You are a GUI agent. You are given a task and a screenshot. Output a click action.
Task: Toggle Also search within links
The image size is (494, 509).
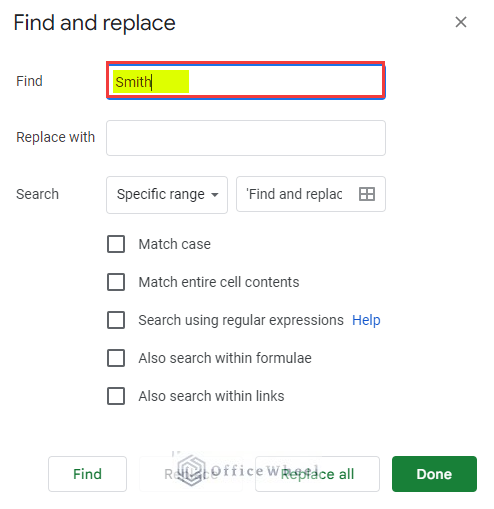[x=116, y=396]
